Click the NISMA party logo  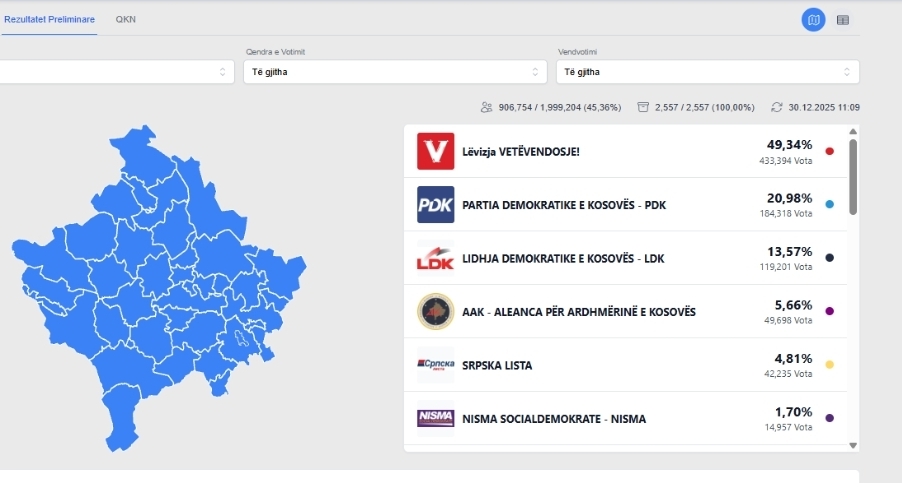[x=435, y=418]
